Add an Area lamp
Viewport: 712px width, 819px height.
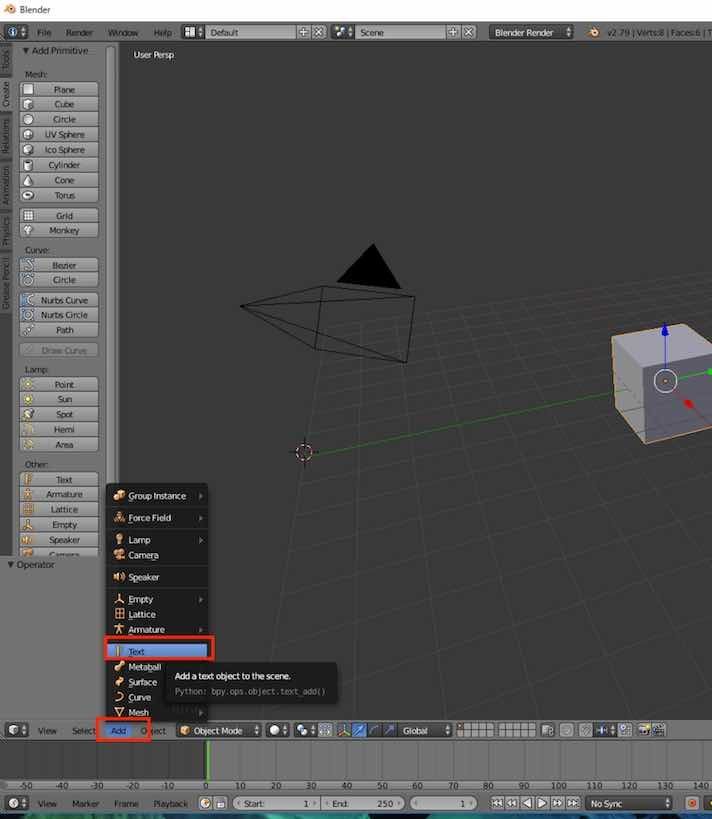point(59,444)
